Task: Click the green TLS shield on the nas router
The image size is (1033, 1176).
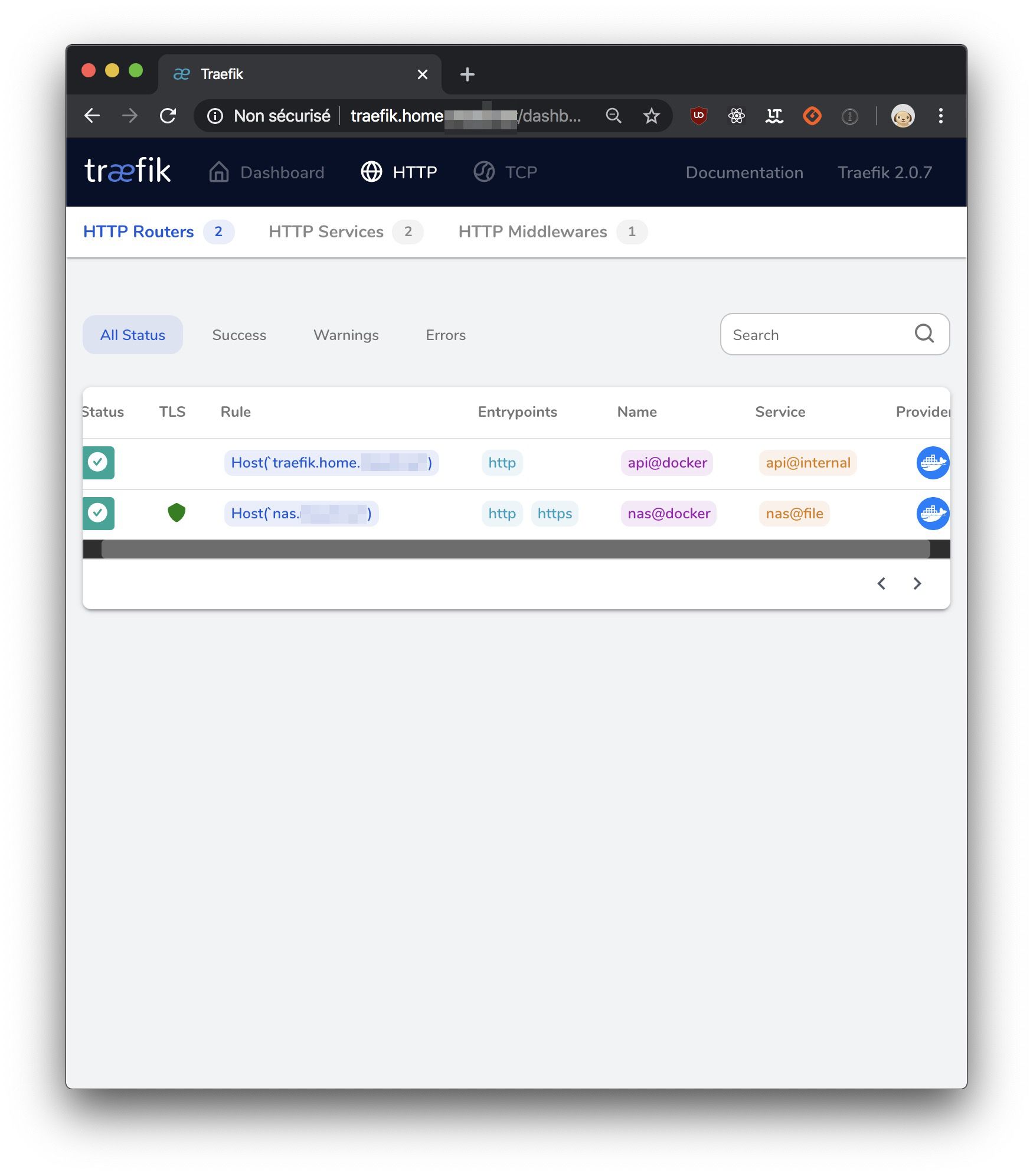Action: 175,513
